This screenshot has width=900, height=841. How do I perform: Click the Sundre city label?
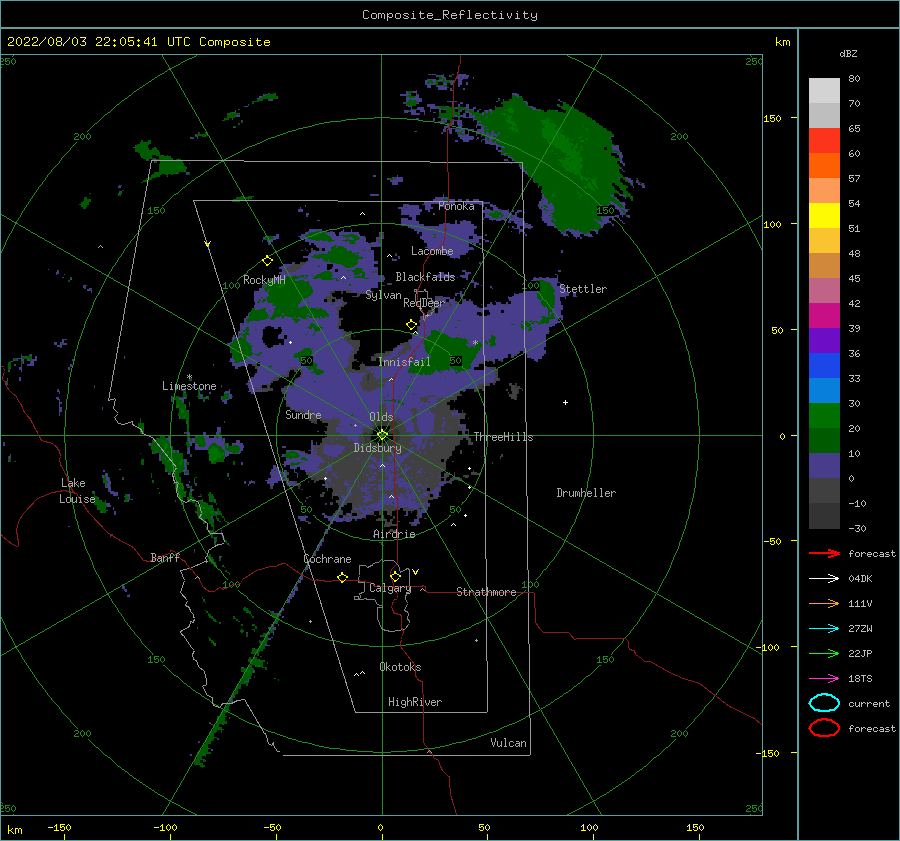[303, 414]
